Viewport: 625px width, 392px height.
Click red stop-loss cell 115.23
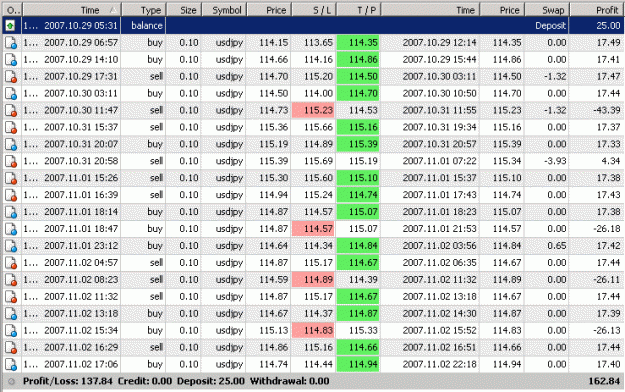(x=313, y=110)
